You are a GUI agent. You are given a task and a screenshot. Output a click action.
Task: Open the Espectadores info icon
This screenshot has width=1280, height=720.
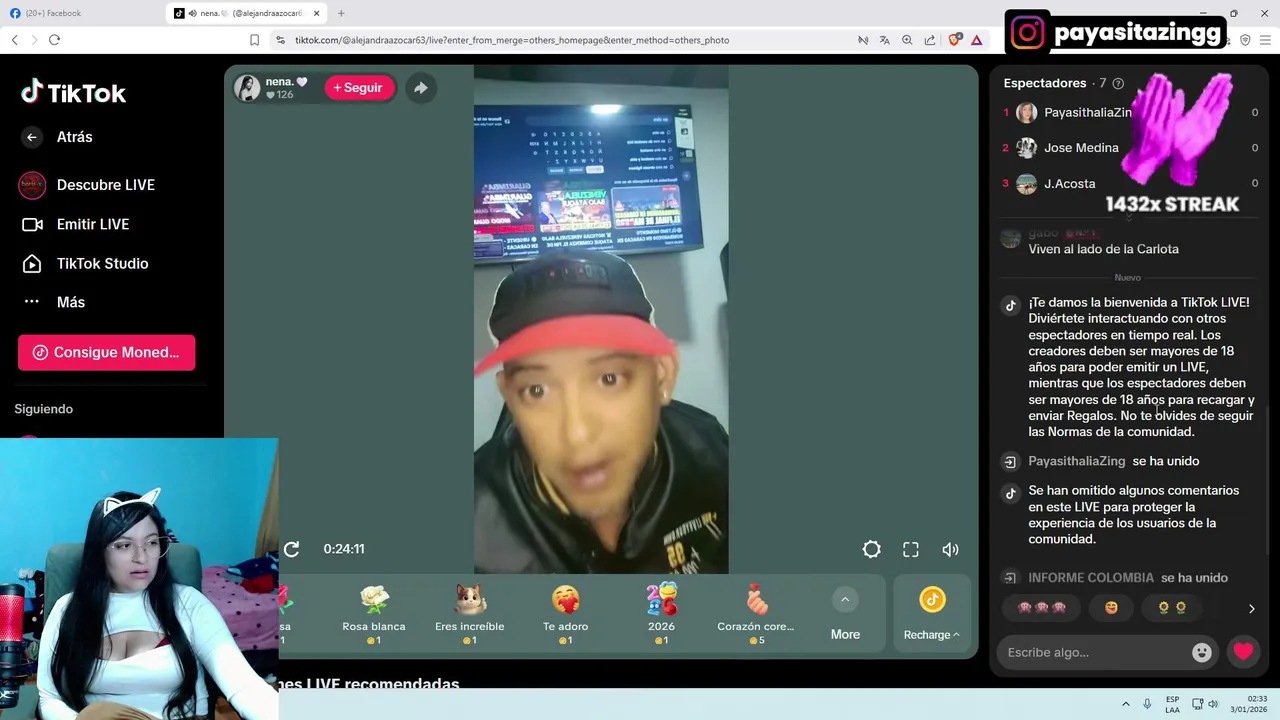1118,84
